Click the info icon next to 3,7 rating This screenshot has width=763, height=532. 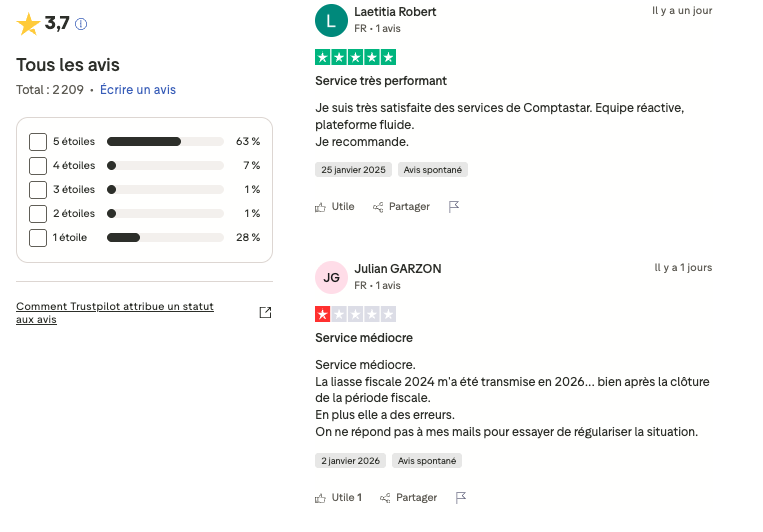click(81, 24)
